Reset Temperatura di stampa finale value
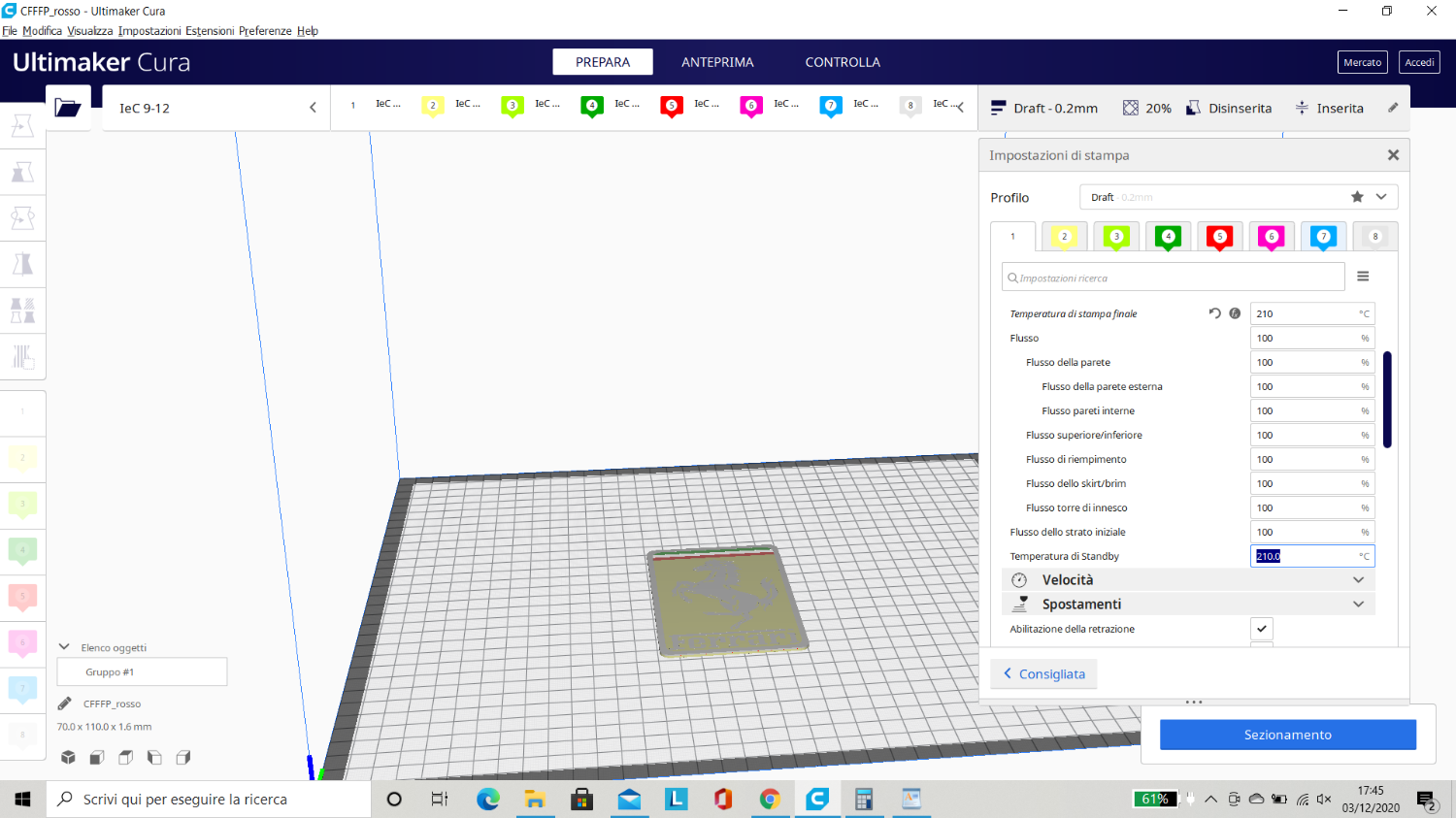Screen dimensions: 1456x818 coord(1214,313)
